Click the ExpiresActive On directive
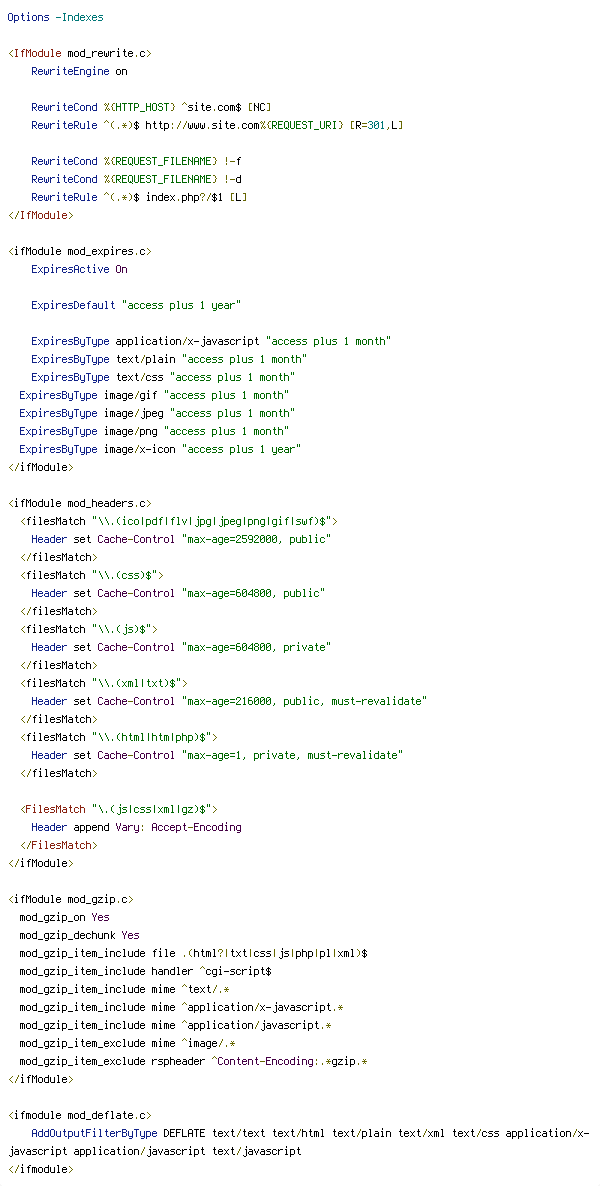This screenshot has width=600, height=1186. point(79,269)
